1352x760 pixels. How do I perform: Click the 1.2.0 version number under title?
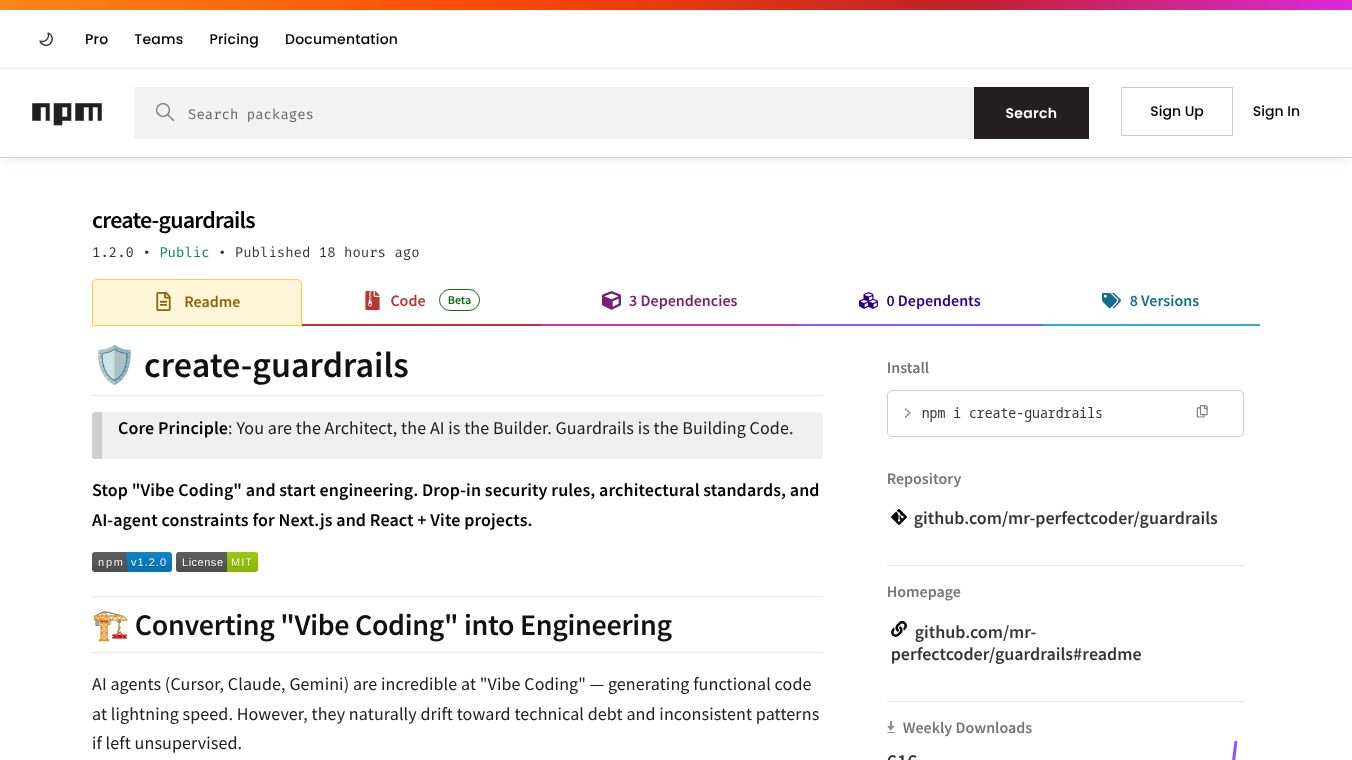[x=113, y=252]
